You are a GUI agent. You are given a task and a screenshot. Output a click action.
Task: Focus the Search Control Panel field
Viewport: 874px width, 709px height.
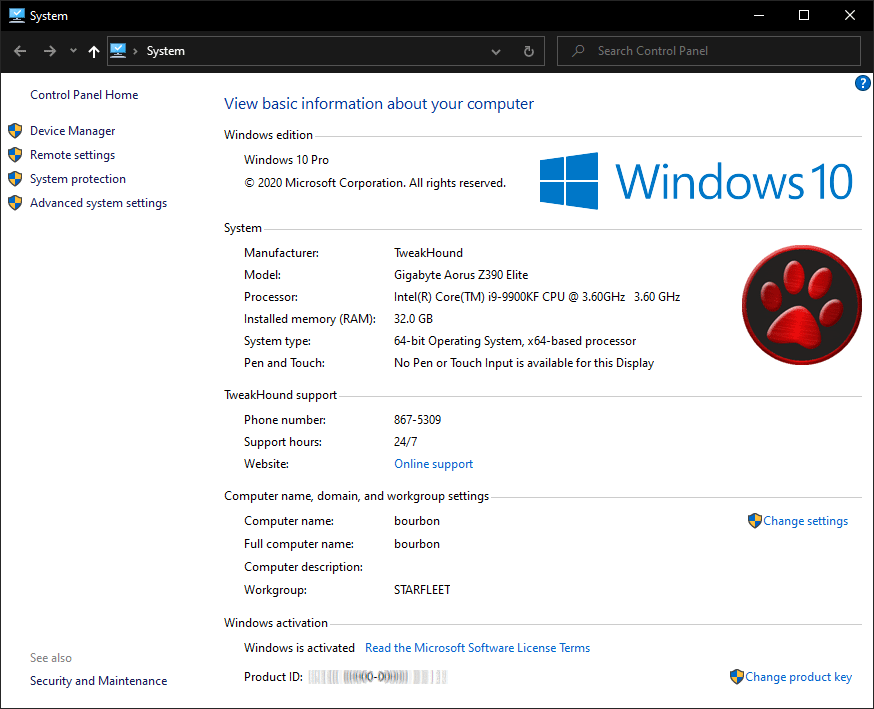point(720,51)
